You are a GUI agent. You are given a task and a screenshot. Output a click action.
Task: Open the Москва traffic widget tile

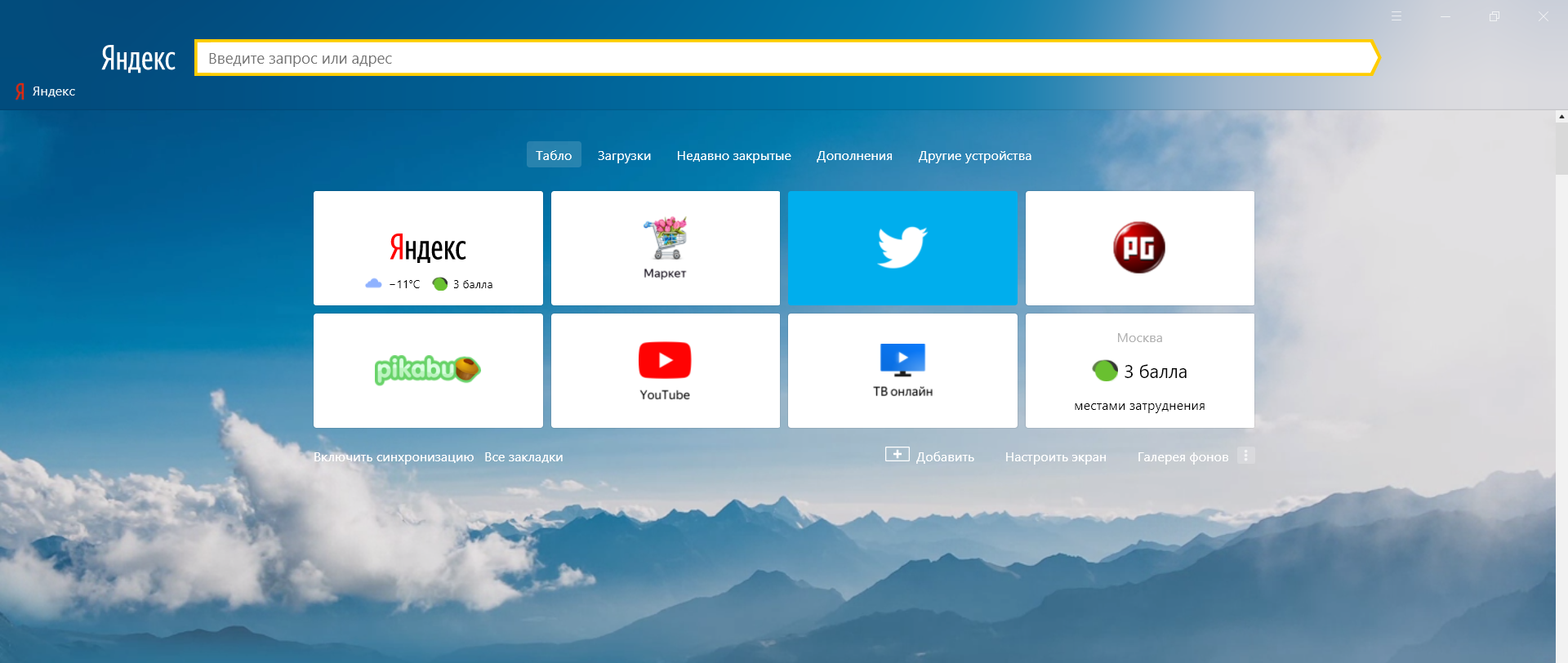(1139, 370)
